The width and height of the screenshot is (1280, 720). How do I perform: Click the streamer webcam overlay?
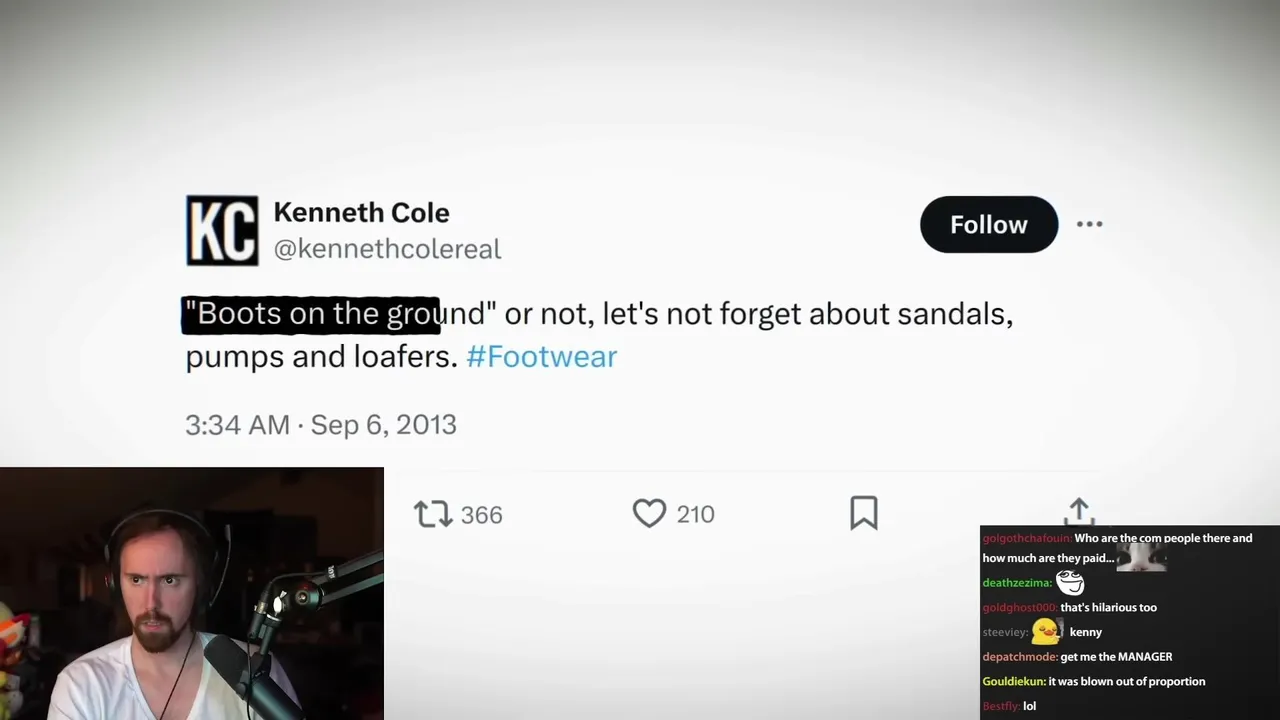coord(191,594)
